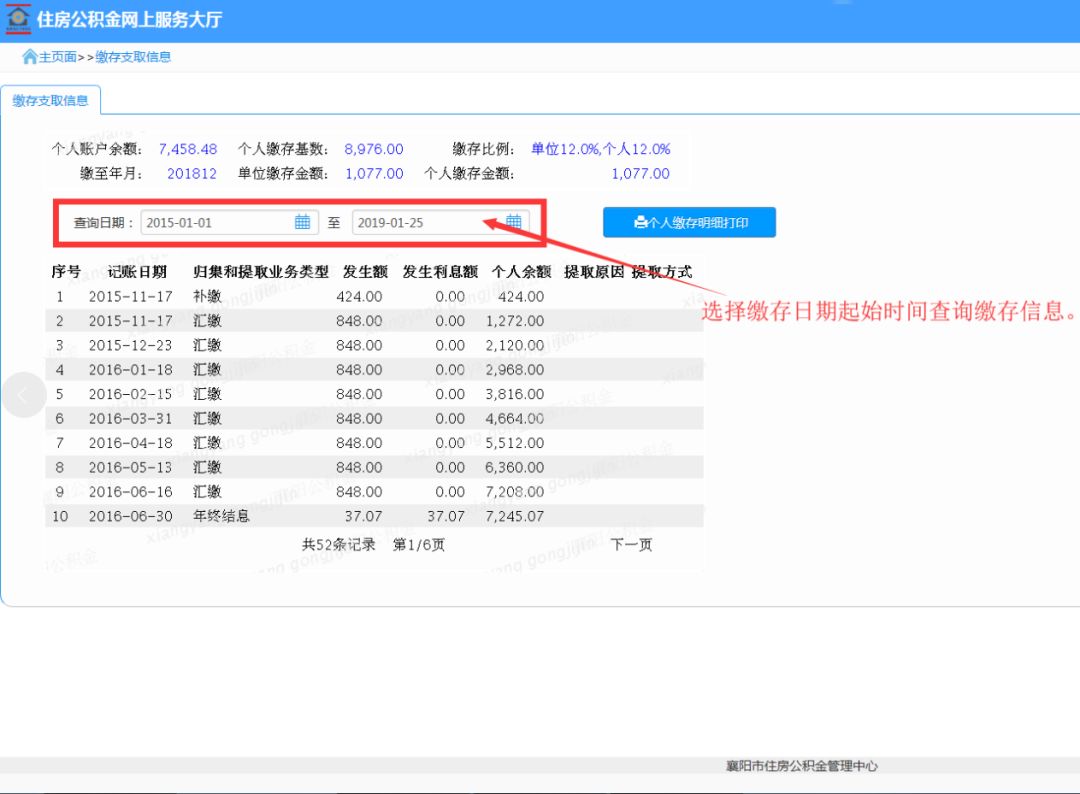The image size is (1080, 794).
Task: Click balance value 2,120.00
Action: click(x=515, y=346)
